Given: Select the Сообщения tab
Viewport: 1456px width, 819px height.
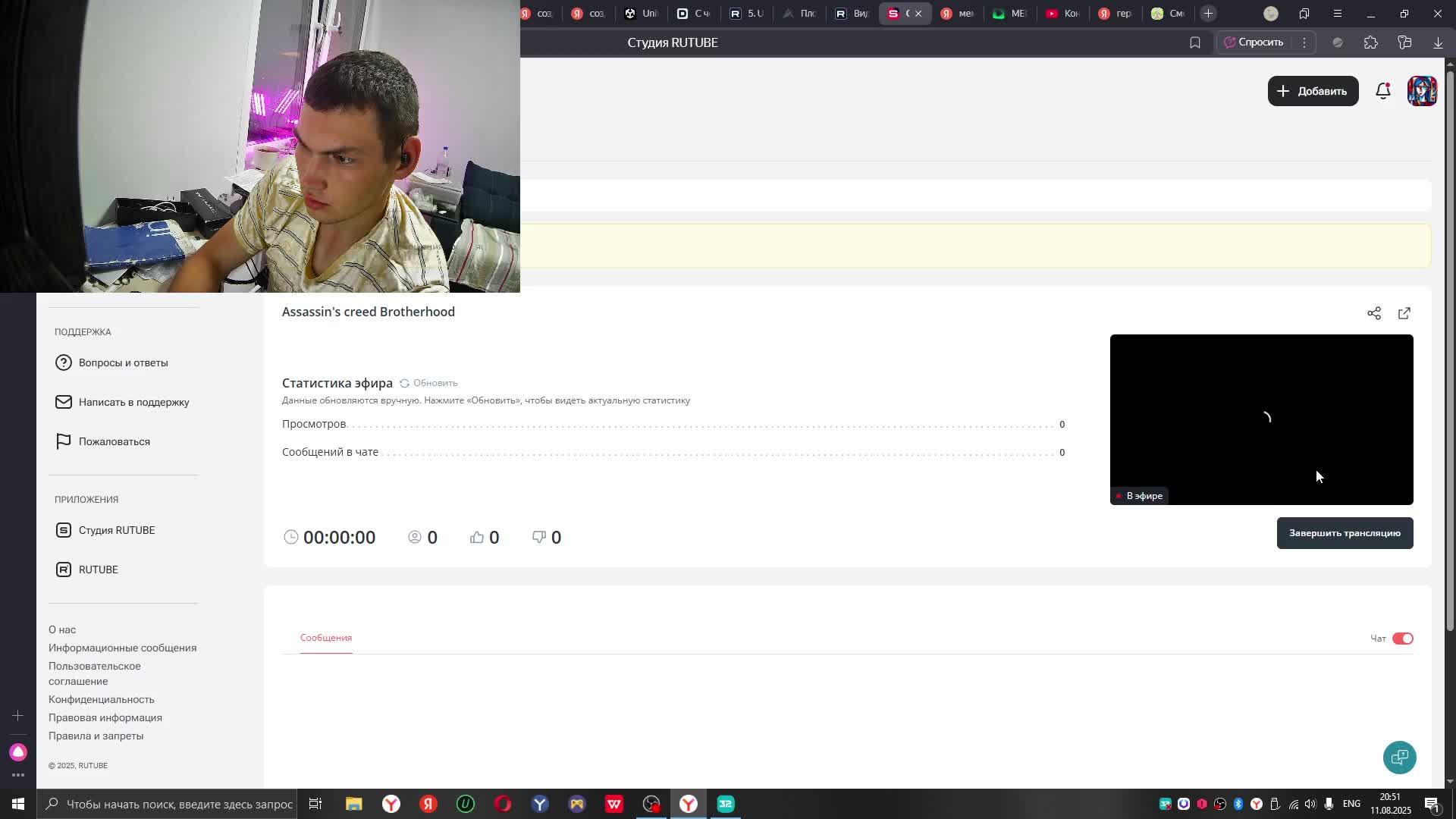Looking at the screenshot, I should click(326, 638).
